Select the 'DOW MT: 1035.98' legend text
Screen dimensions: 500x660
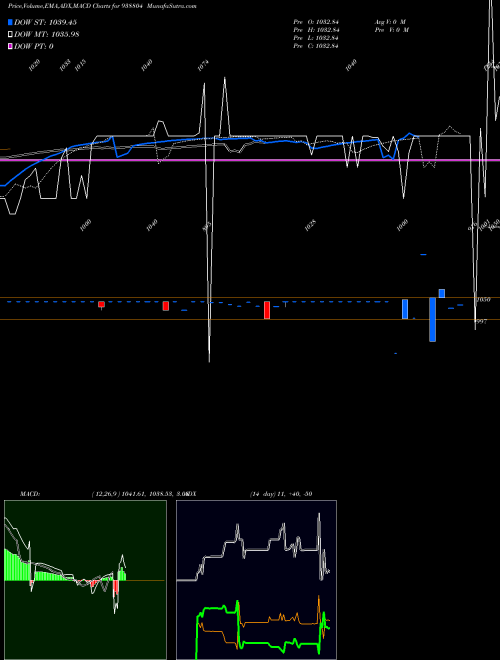47,34
